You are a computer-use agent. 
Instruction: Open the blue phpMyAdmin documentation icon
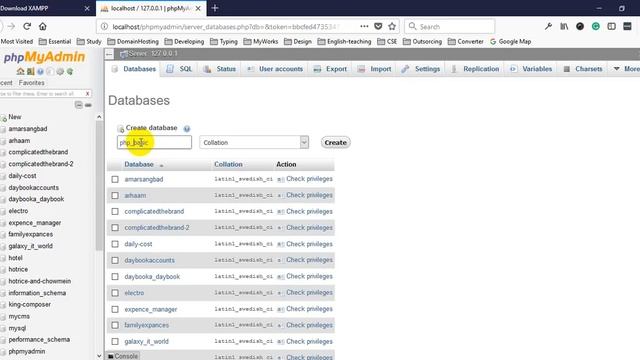(40, 71)
